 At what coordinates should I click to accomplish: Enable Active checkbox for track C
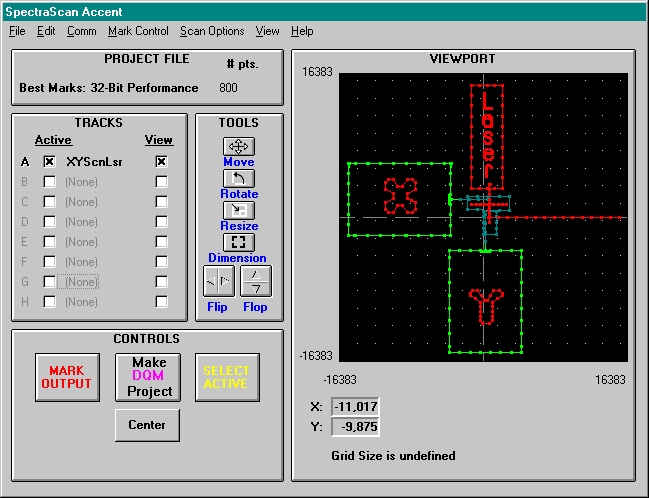49,202
